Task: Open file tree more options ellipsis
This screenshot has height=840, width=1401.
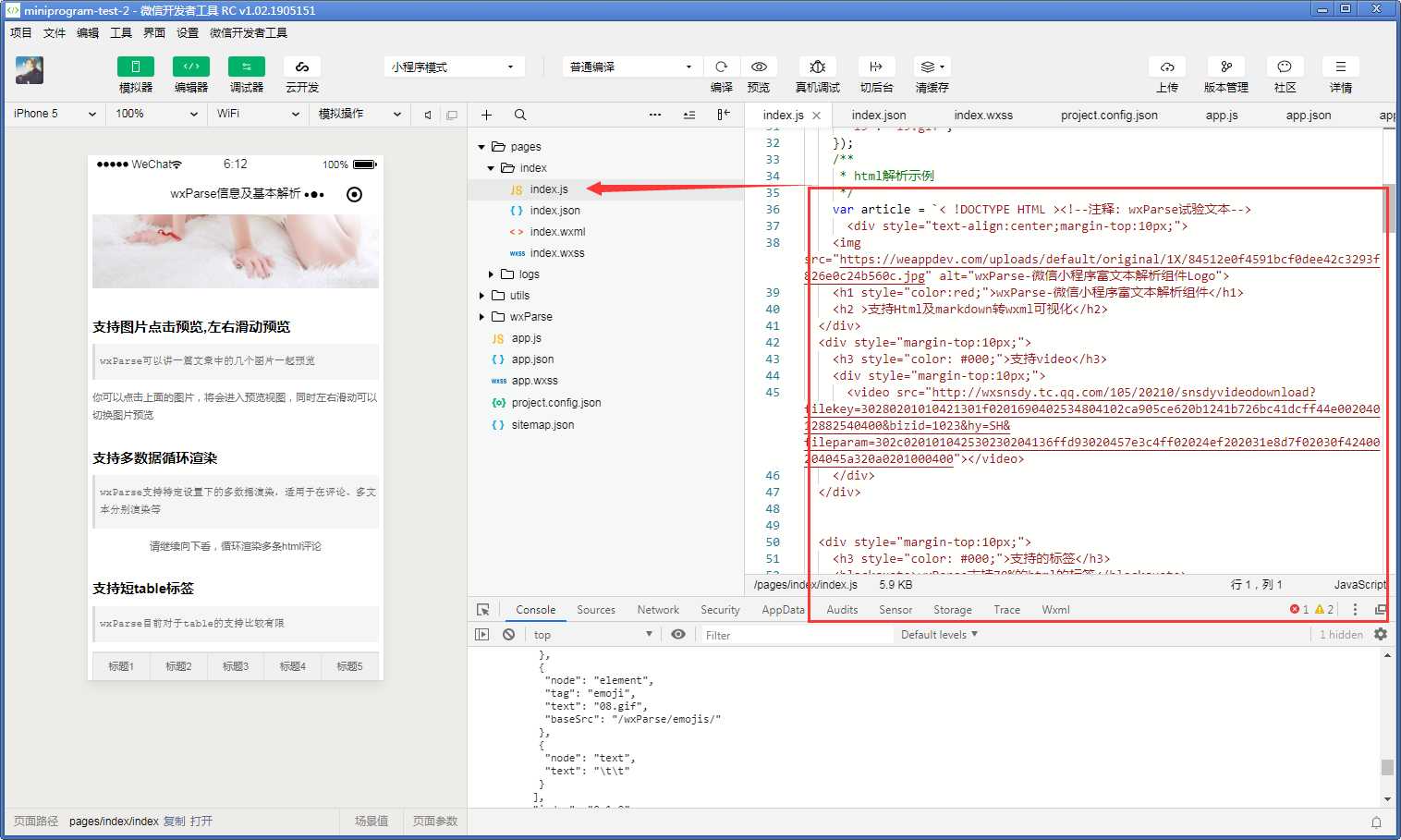Action: 655,115
